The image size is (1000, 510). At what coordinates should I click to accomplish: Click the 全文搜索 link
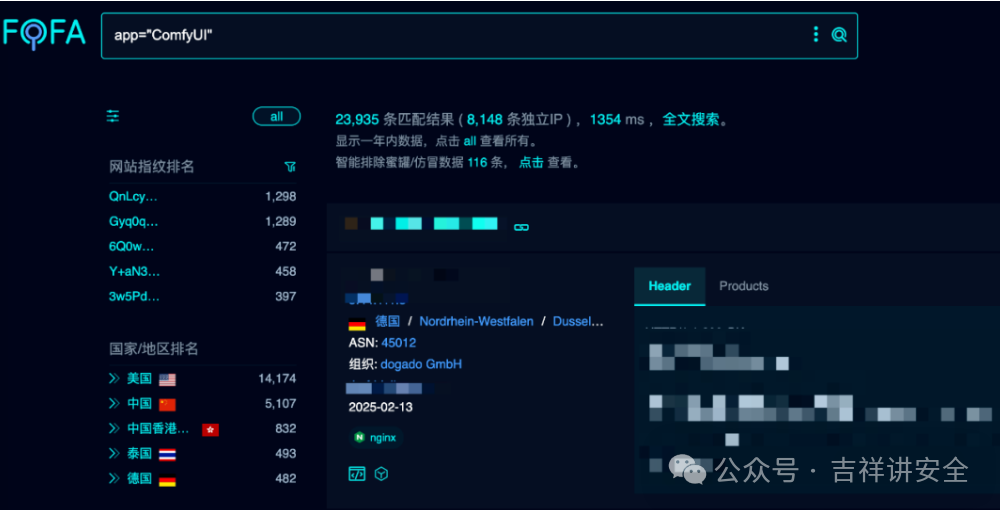click(691, 119)
